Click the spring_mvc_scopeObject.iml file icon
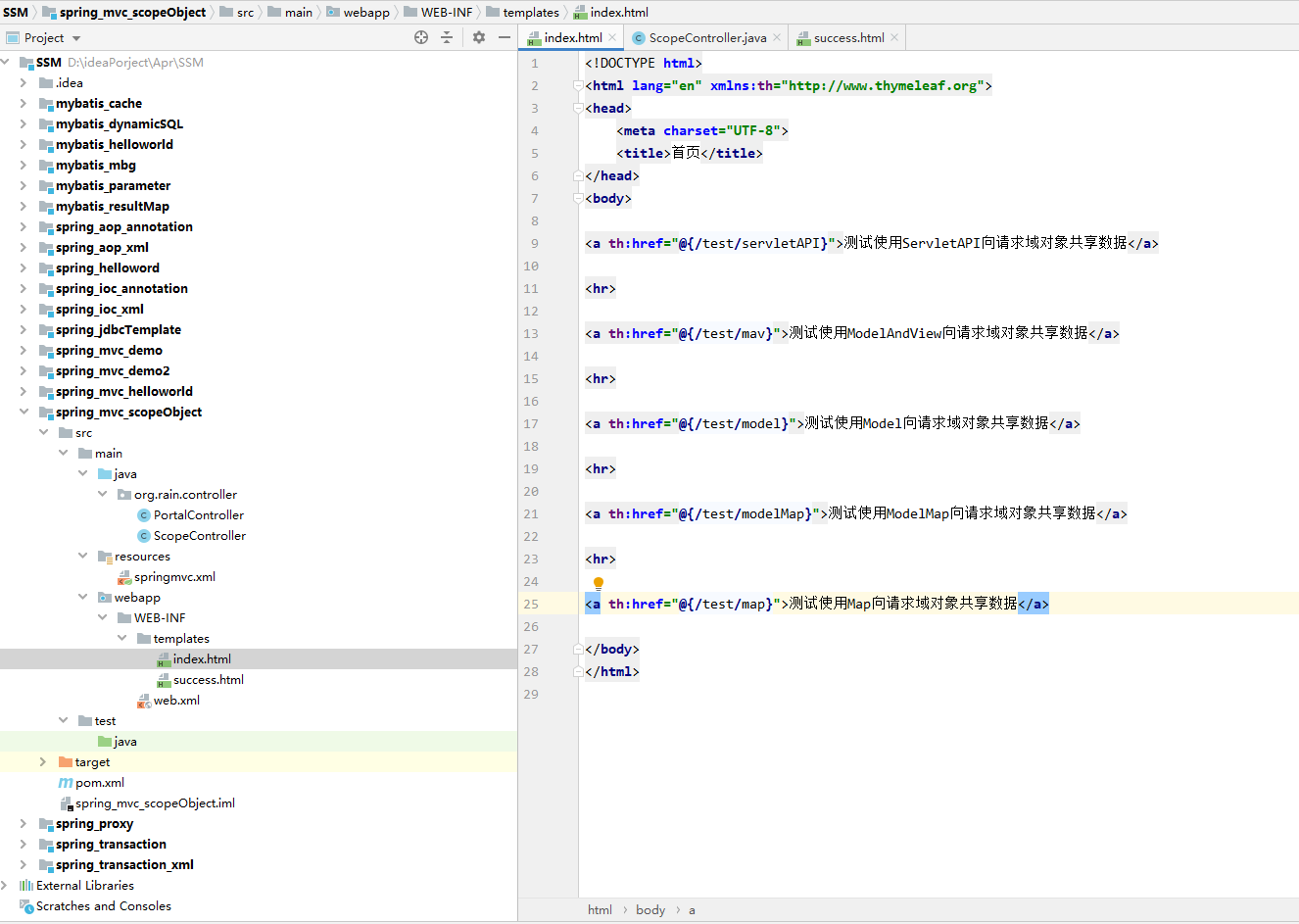Screen dimensions: 1299x924 [66, 803]
